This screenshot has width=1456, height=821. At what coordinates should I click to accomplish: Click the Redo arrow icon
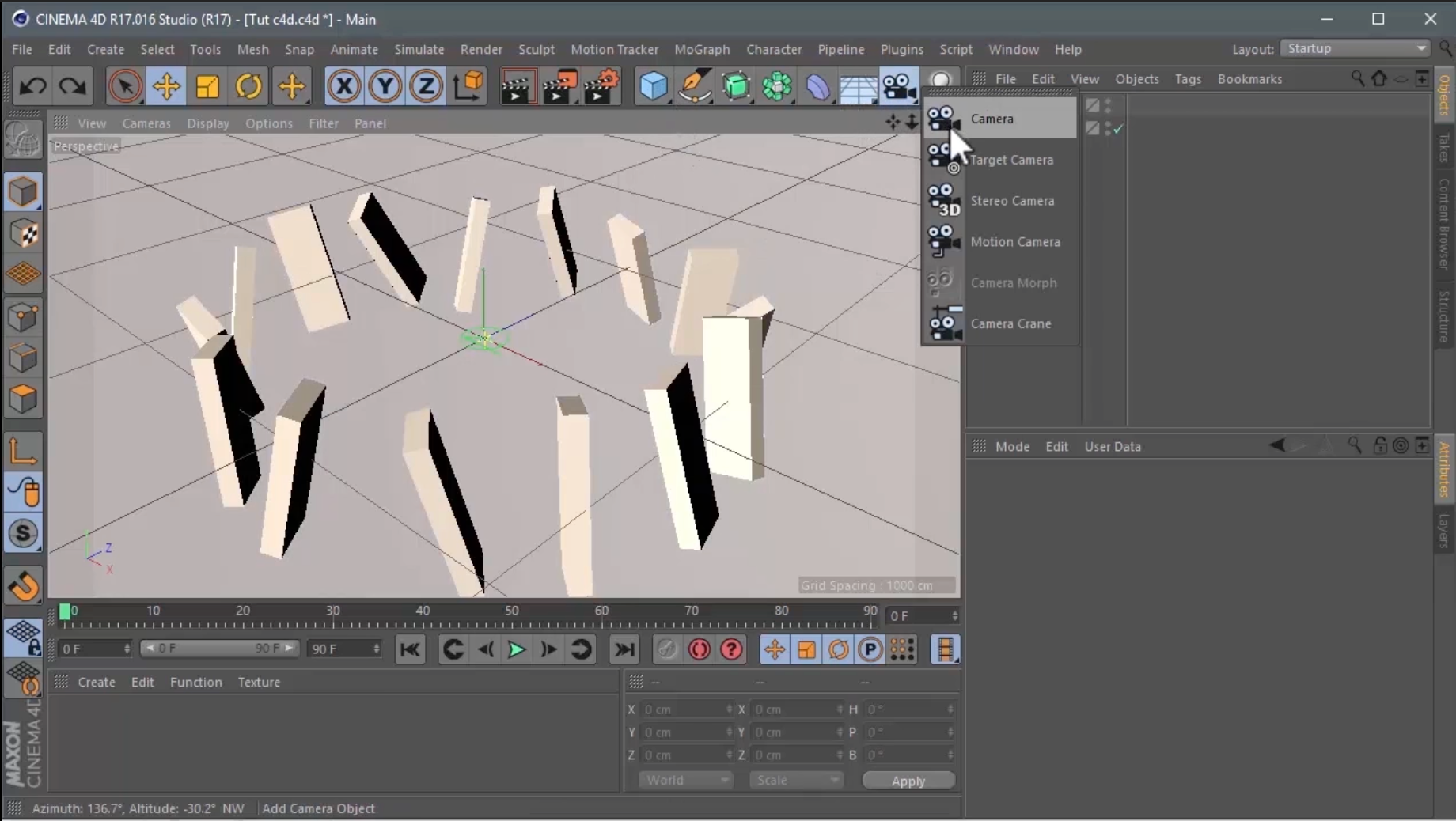pyautogui.click(x=72, y=85)
